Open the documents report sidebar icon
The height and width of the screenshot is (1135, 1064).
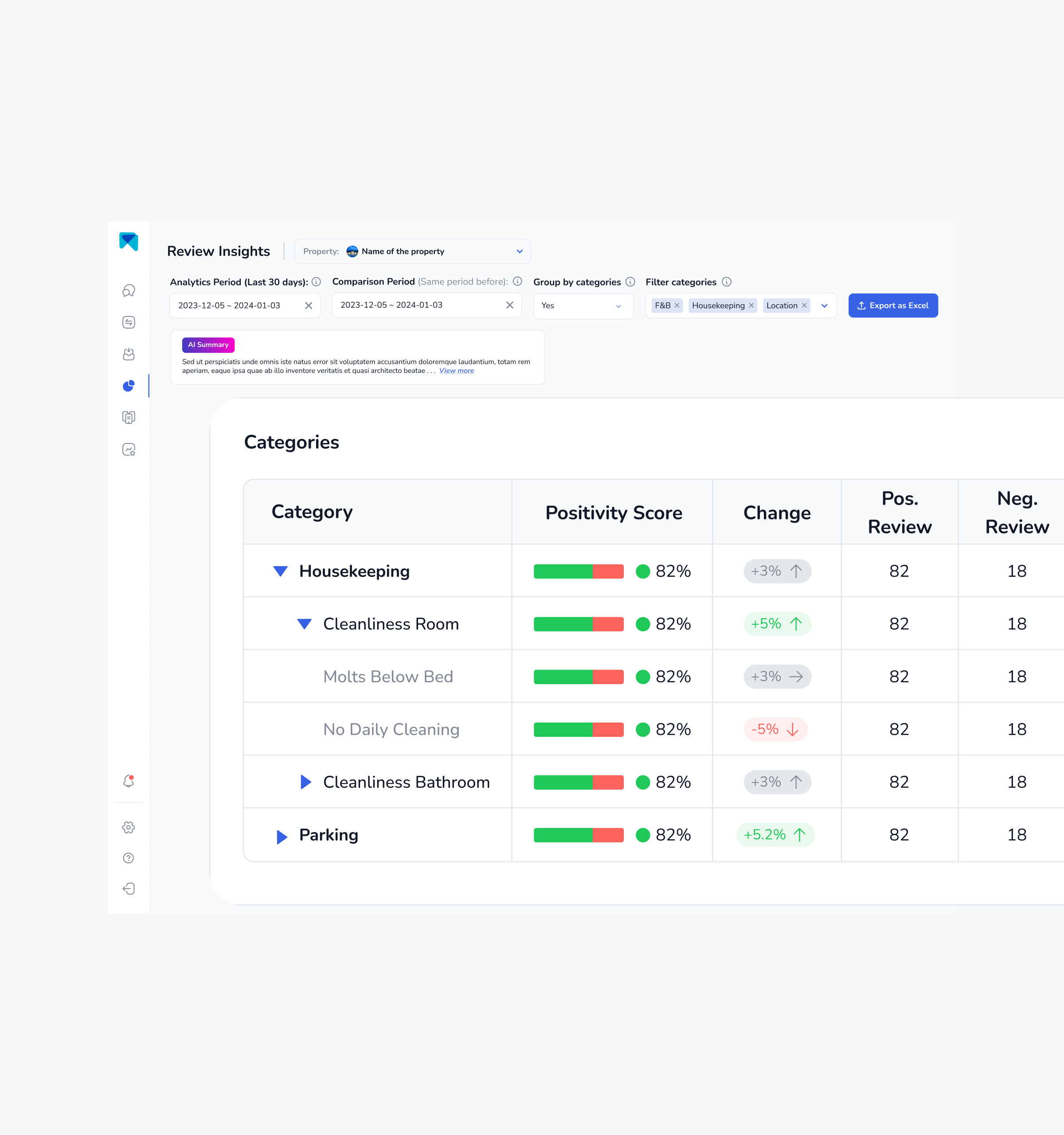129,417
